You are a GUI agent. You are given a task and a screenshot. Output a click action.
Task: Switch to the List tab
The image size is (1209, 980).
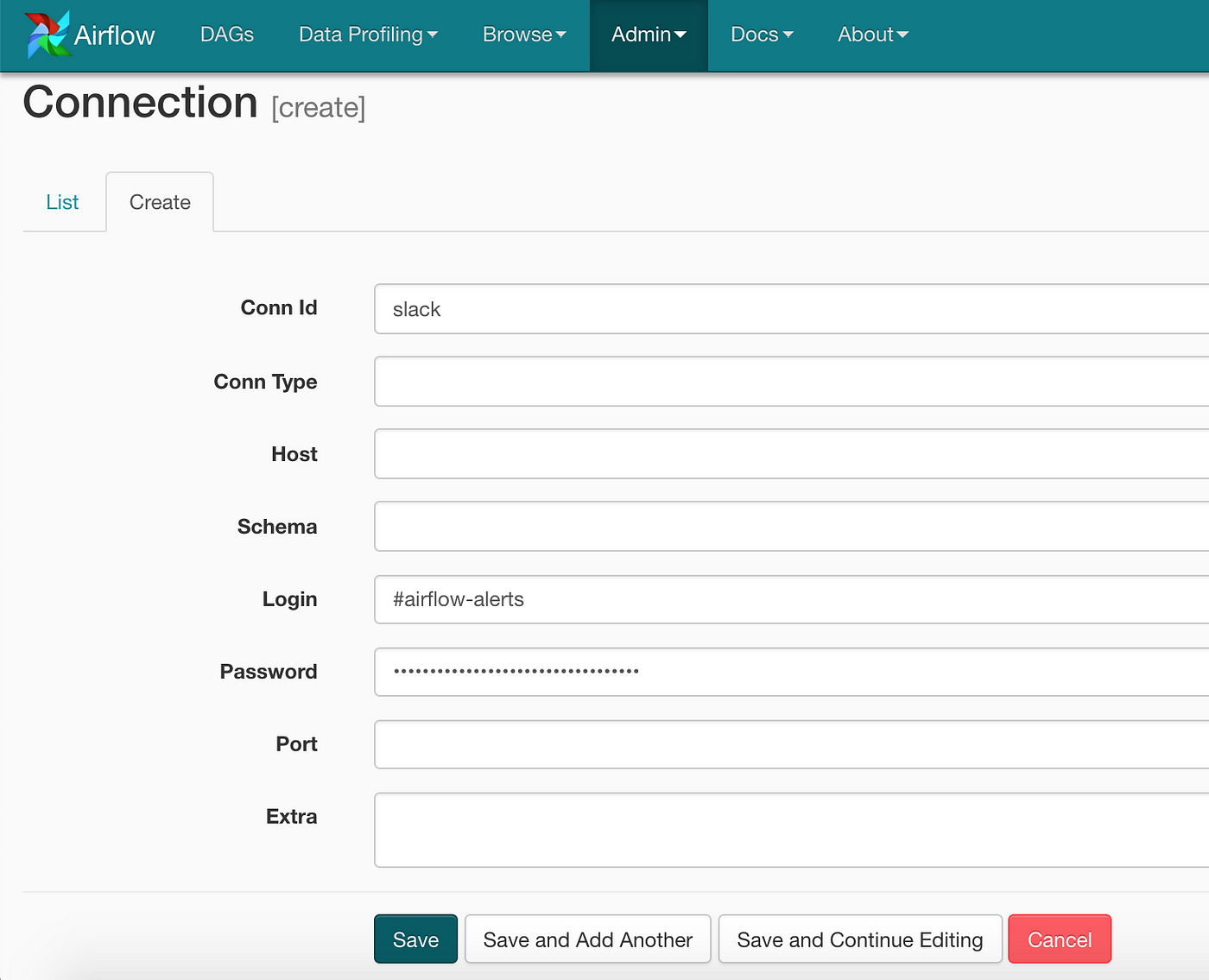pyautogui.click(x=62, y=202)
